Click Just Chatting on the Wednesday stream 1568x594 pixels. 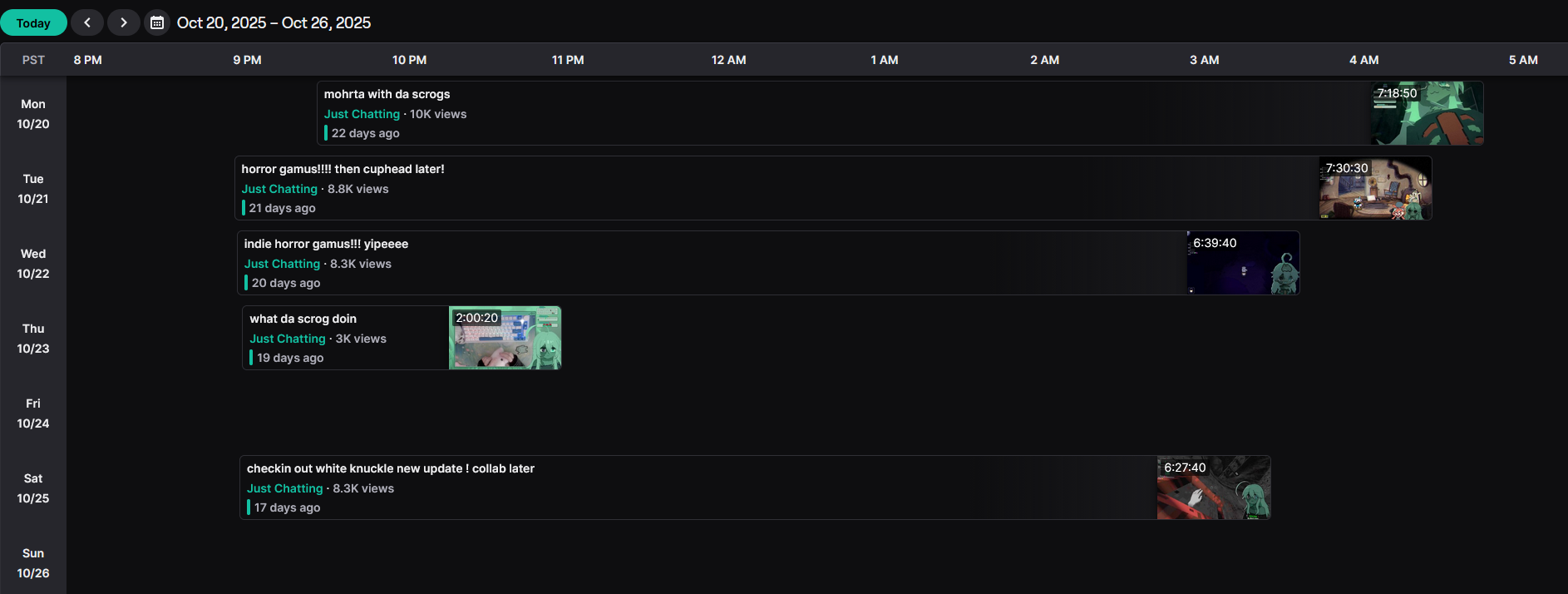[282, 264]
